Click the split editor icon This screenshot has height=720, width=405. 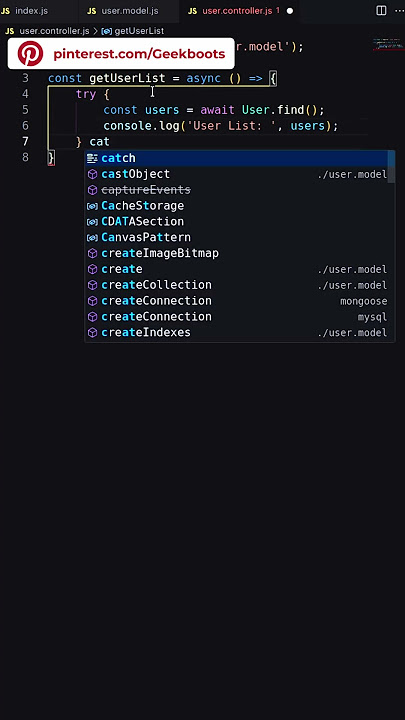point(381,11)
